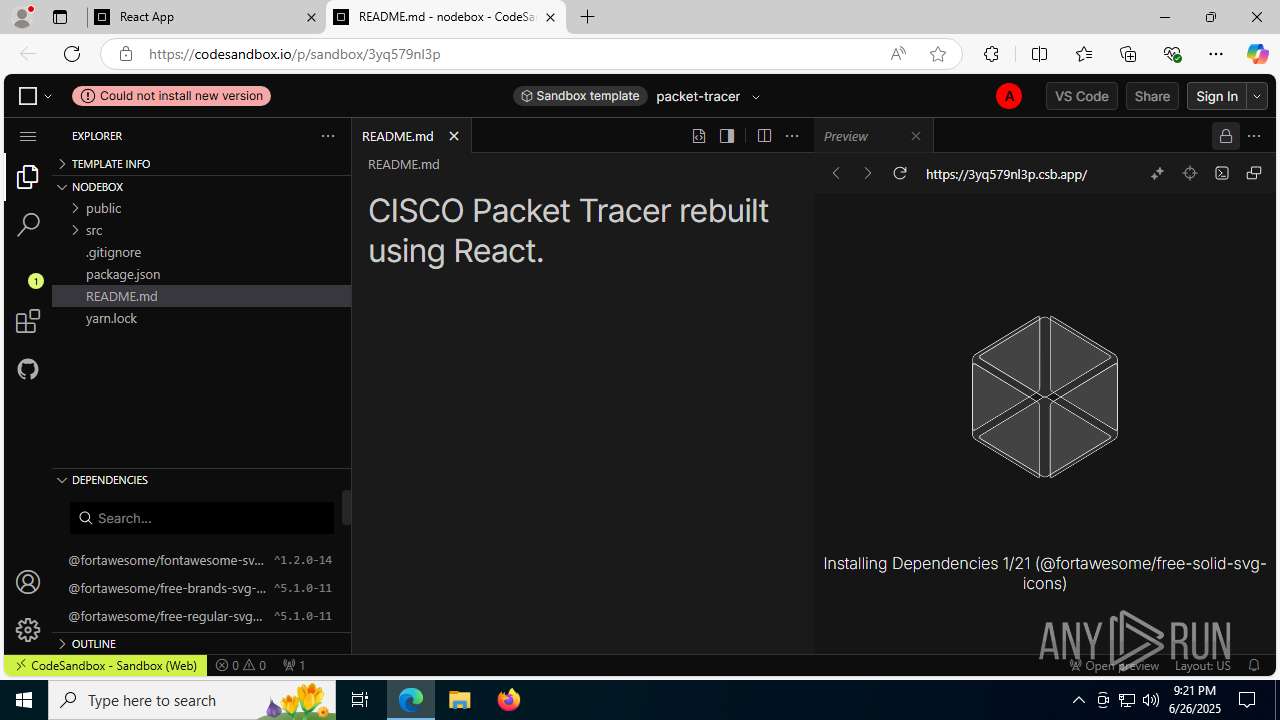Image resolution: width=1280 pixels, height=720 pixels.
Task: Refresh the sandbox preview
Action: pyautogui.click(x=900, y=173)
